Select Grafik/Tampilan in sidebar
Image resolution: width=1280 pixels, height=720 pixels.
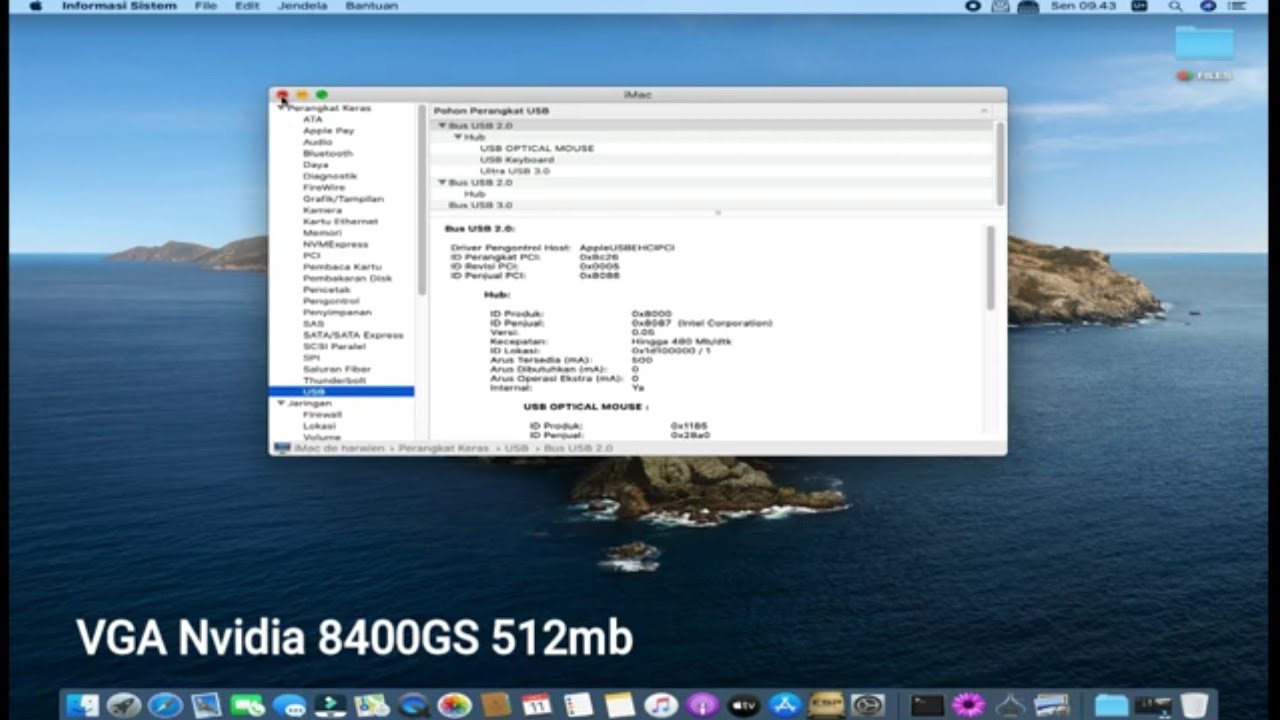click(x=343, y=199)
